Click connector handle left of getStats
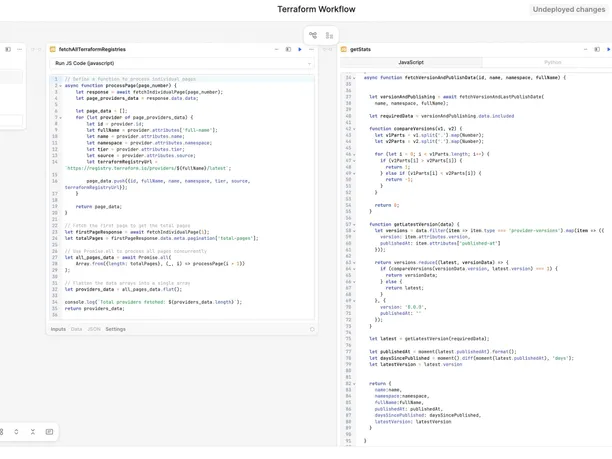This screenshot has height=459, width=612. tap(327, 50)
